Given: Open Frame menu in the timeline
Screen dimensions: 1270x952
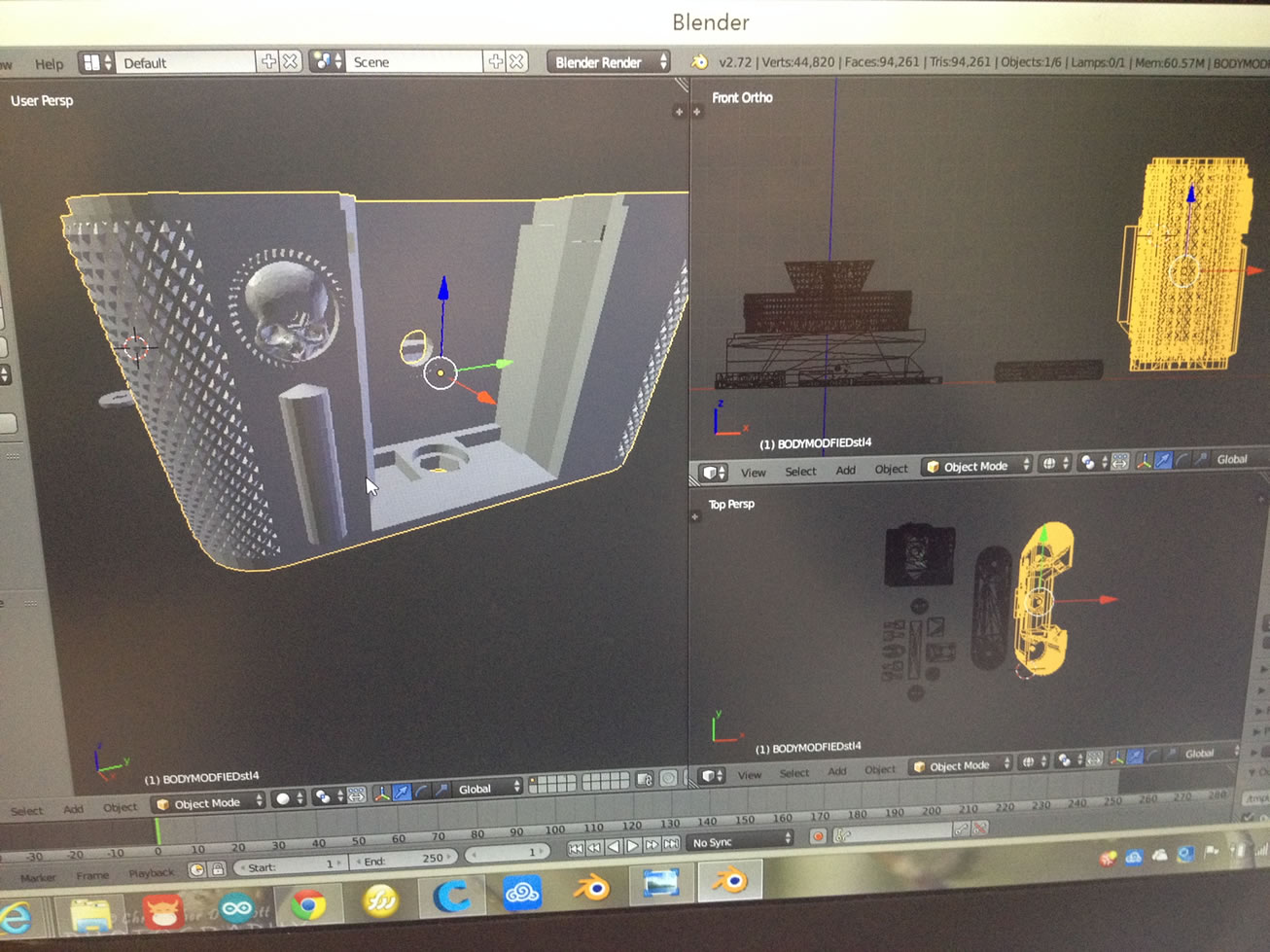Looking at the screenshot, I should 92,876.
